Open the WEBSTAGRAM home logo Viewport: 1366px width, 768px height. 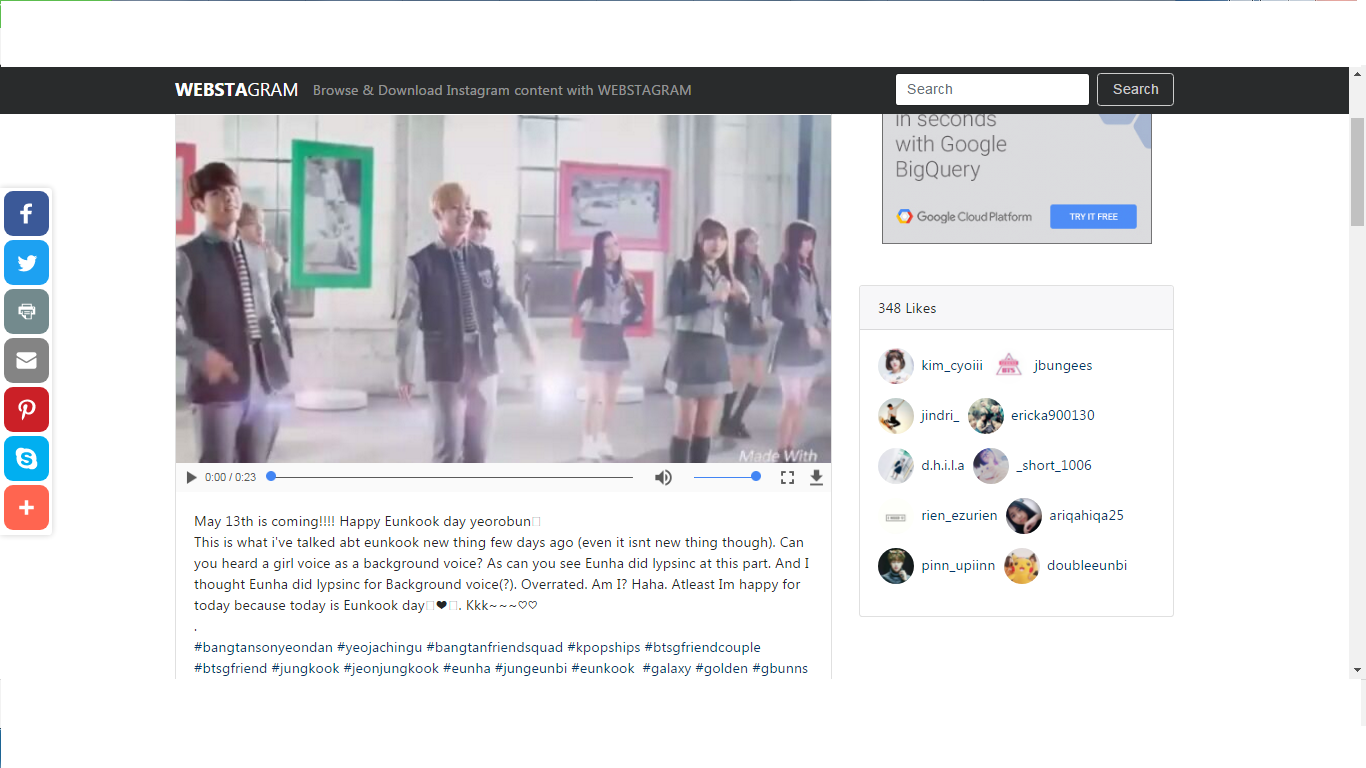coord(236,90)
